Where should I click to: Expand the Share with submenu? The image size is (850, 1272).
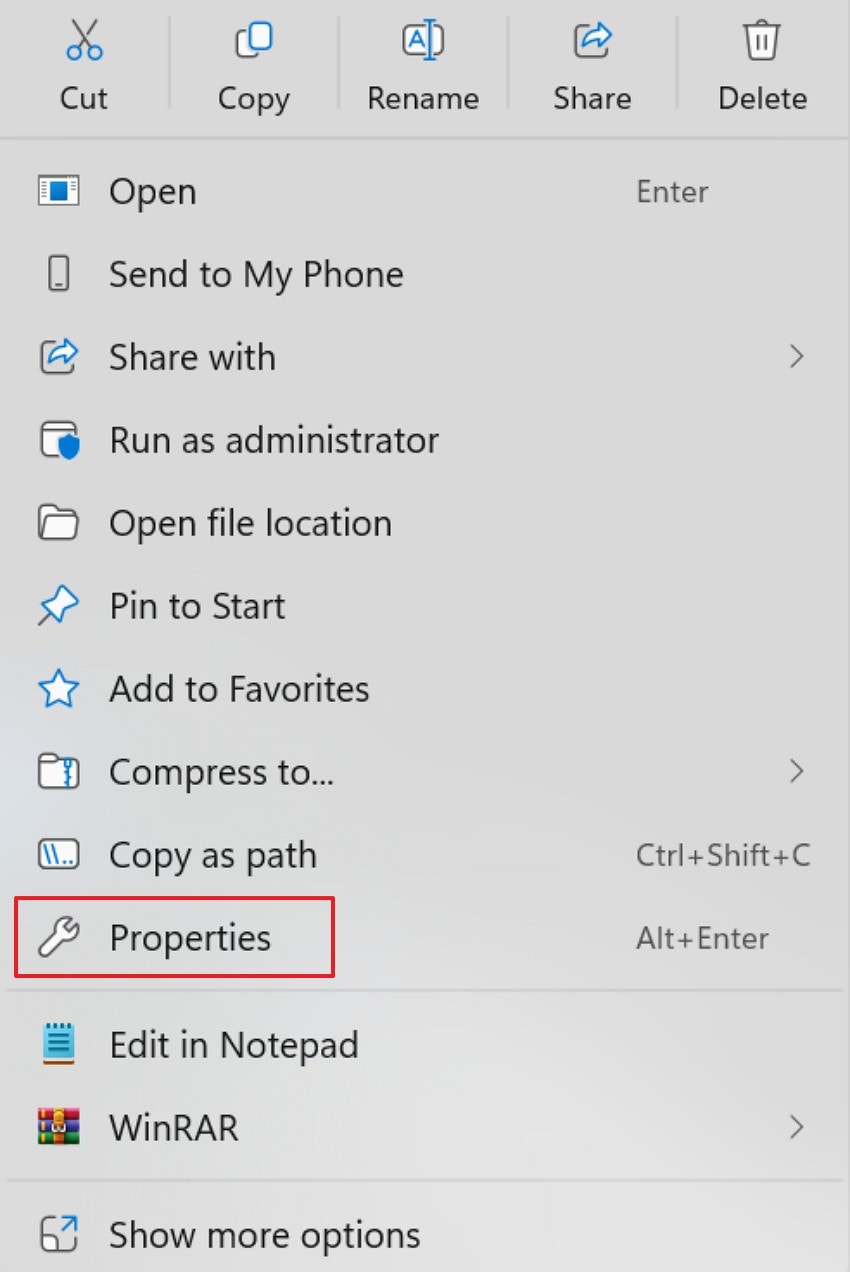[x=797, y=357]
